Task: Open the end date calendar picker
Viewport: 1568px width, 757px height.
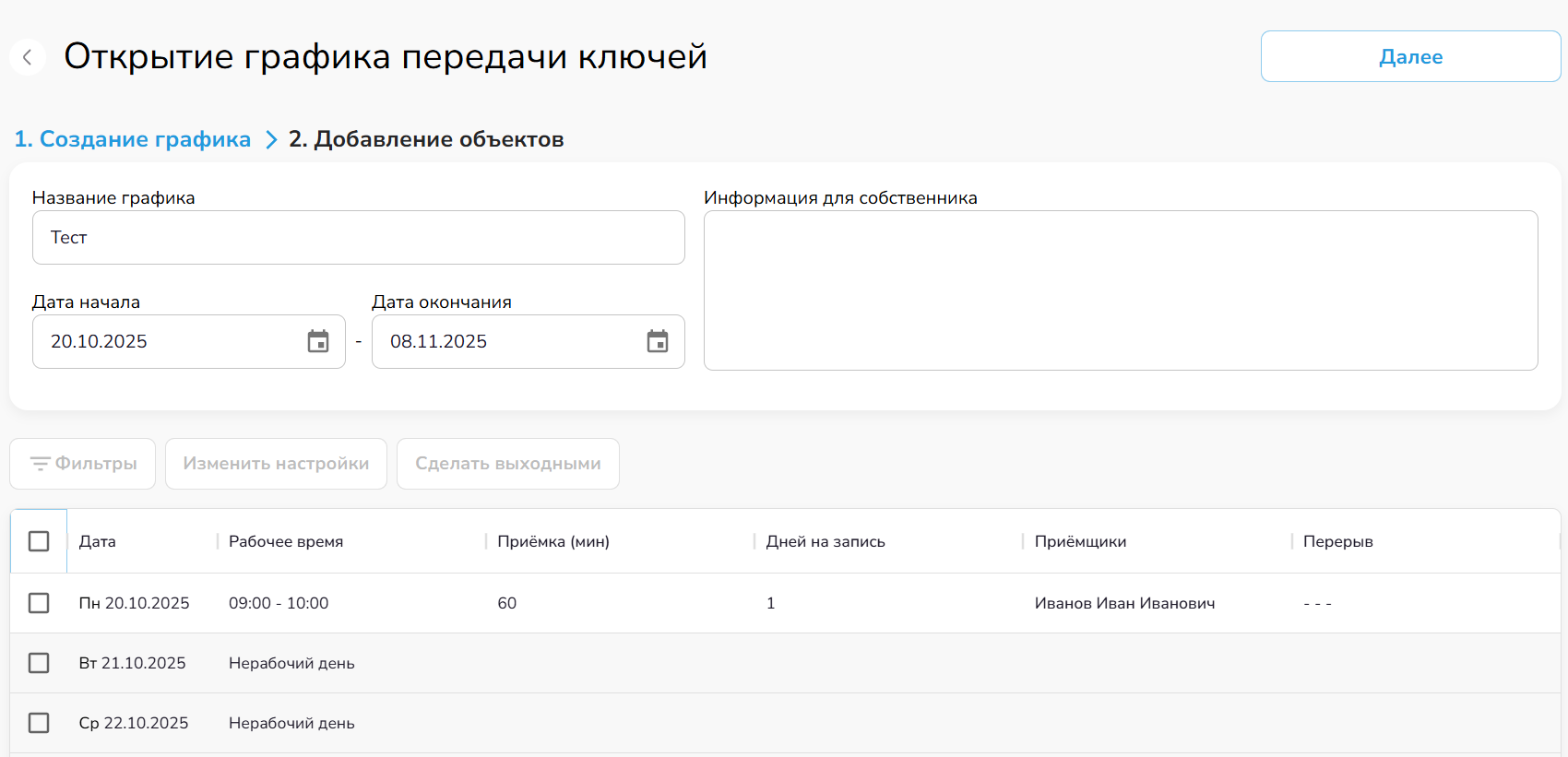Action: pos(658,342)
